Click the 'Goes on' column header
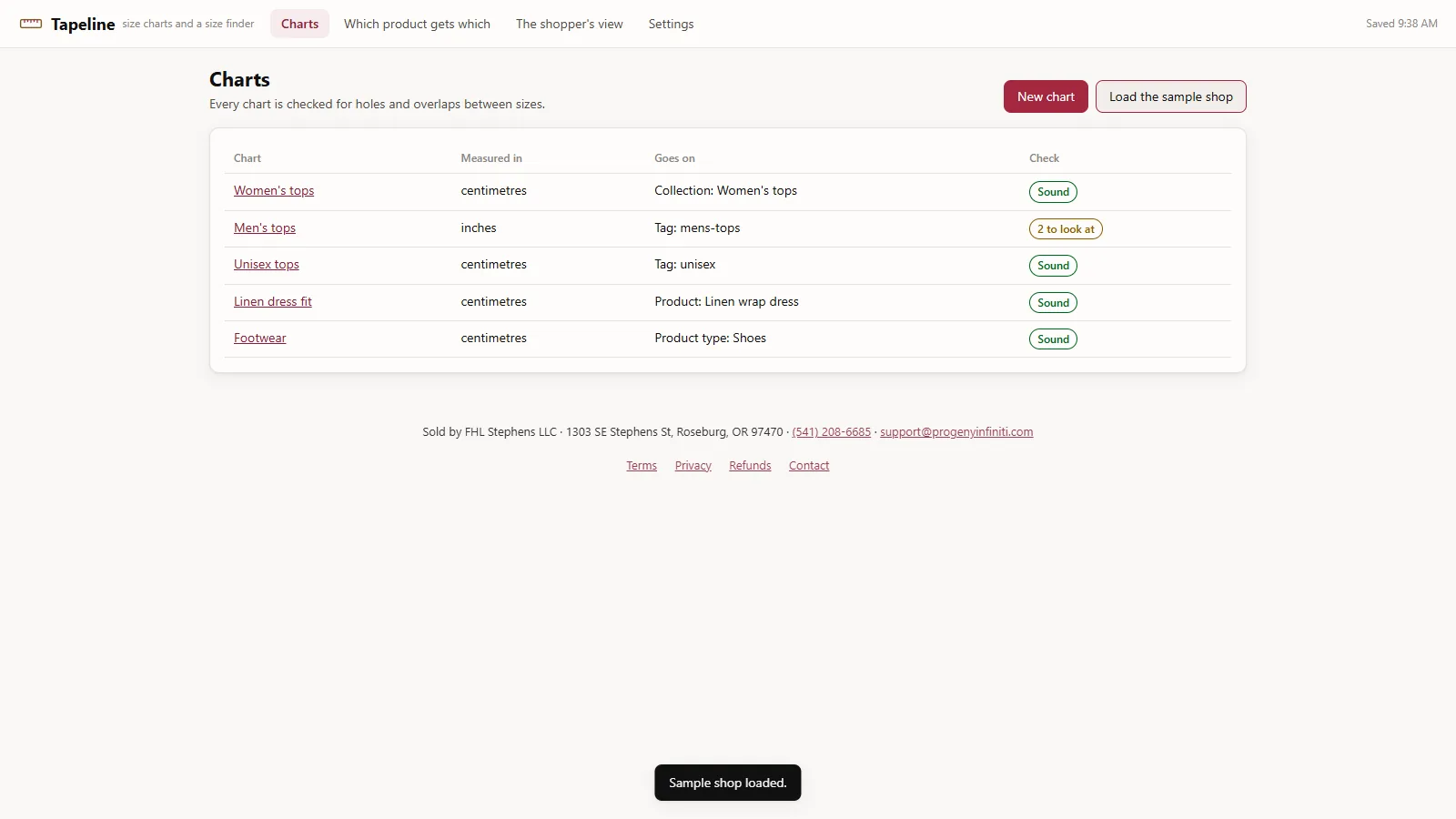Viewport: 1456px width, 819px height. point(674,158)
